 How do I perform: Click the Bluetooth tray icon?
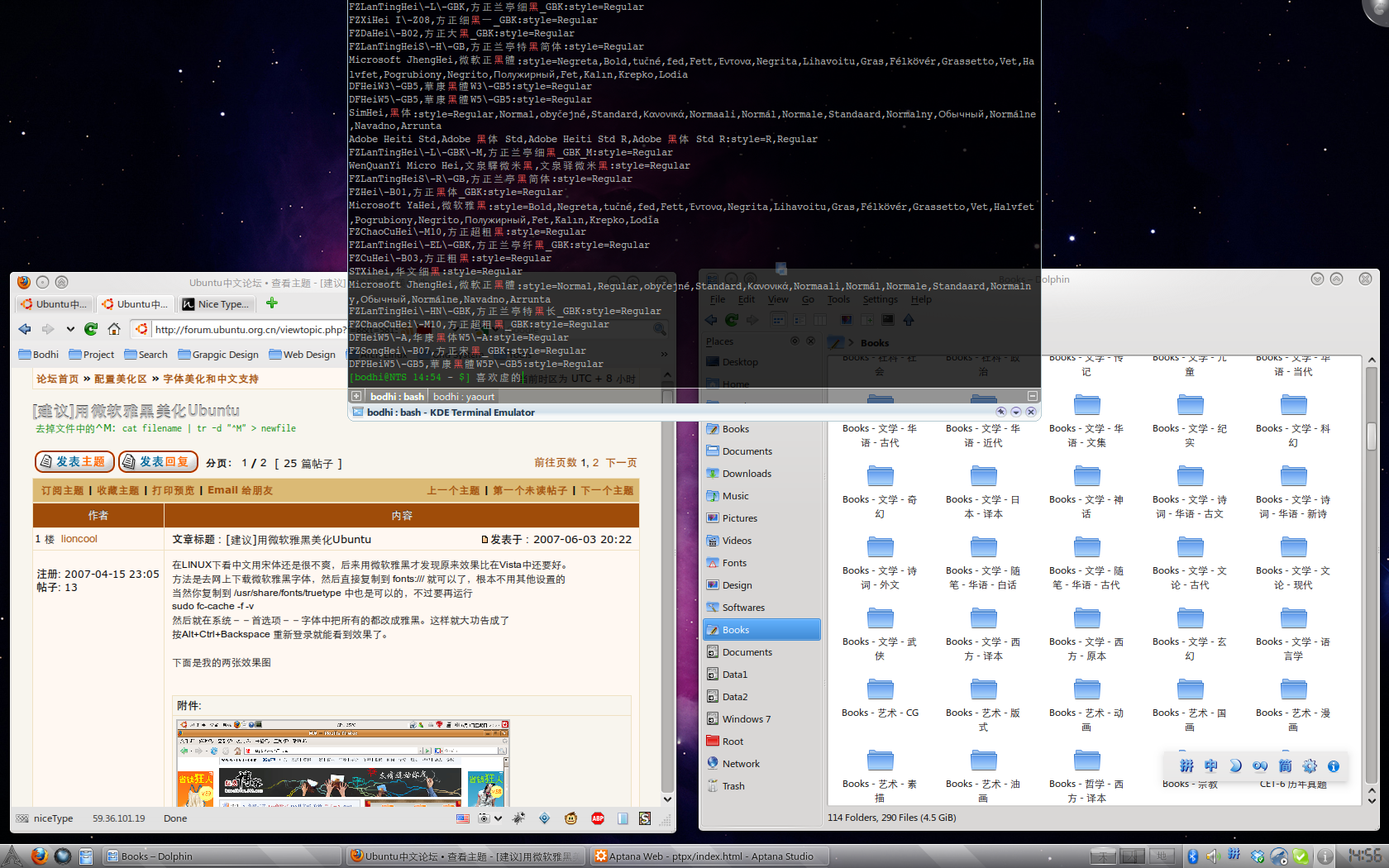coord(1193,856)
